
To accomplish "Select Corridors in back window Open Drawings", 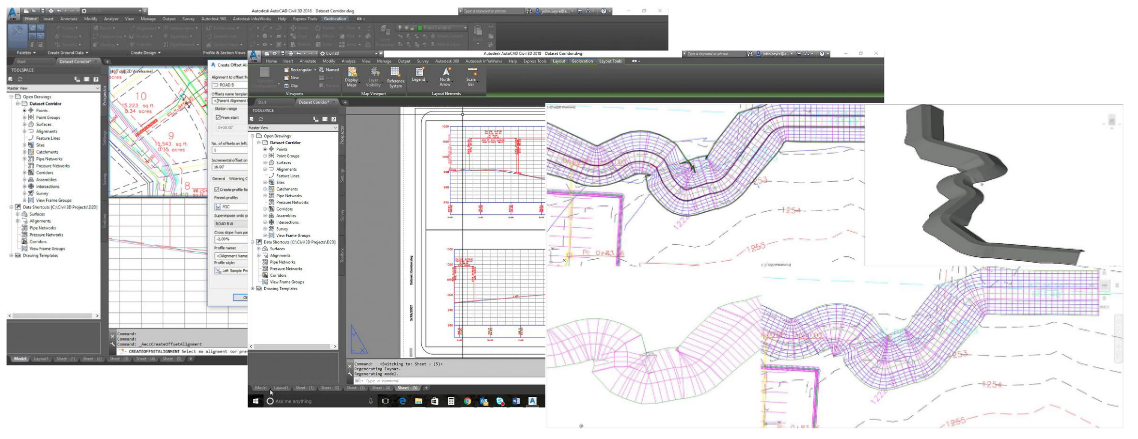I will coord(44,173).
